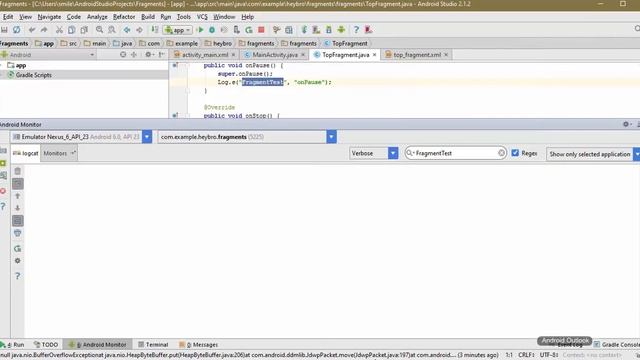
Task: Click the toolbar Help question mark icon
Action: pyautogui.click(x=356, y=30)
